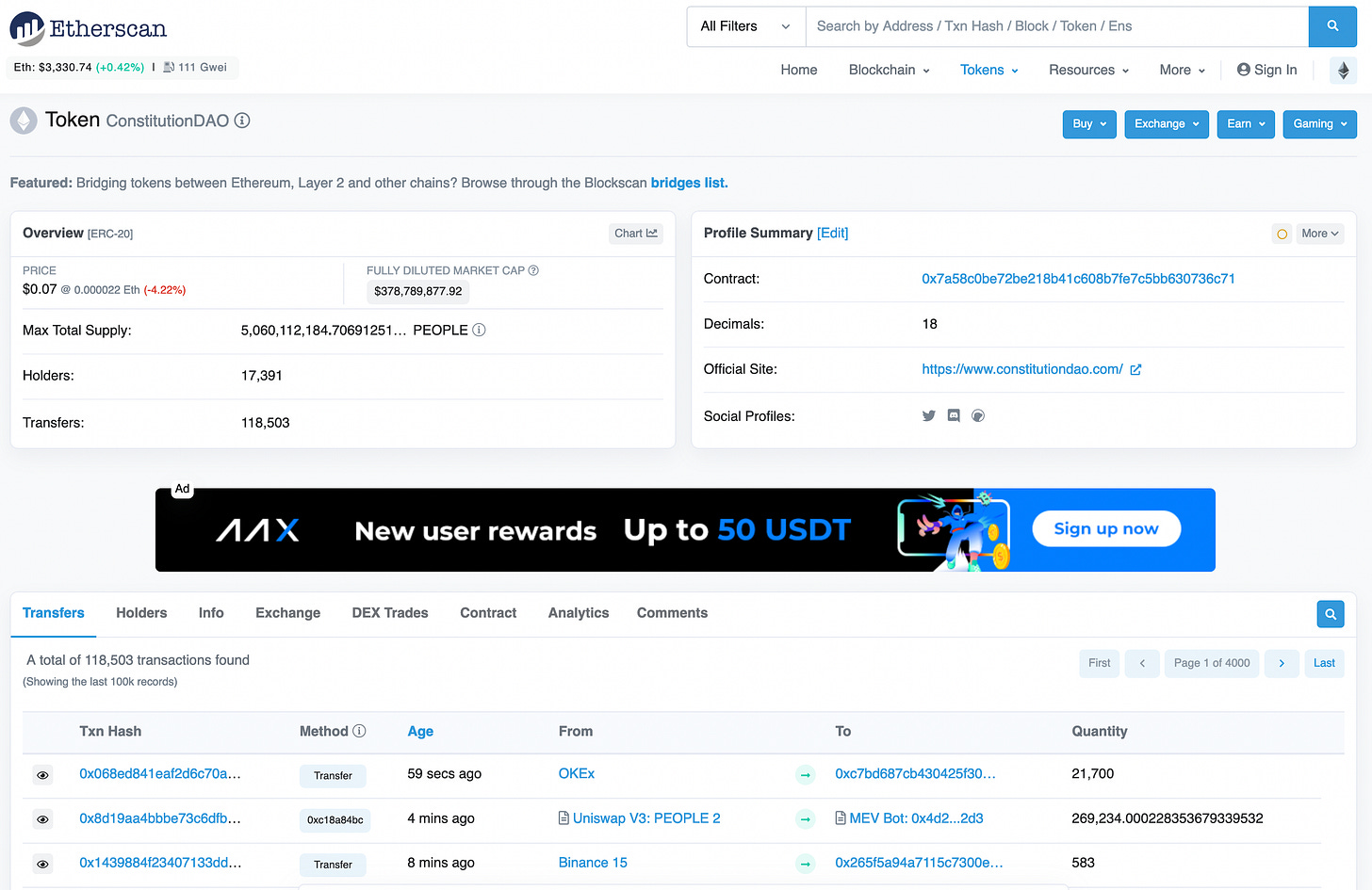Click the AAX ad banner logo
This screenshot has height=890, width=1372.
pos(257,530)
